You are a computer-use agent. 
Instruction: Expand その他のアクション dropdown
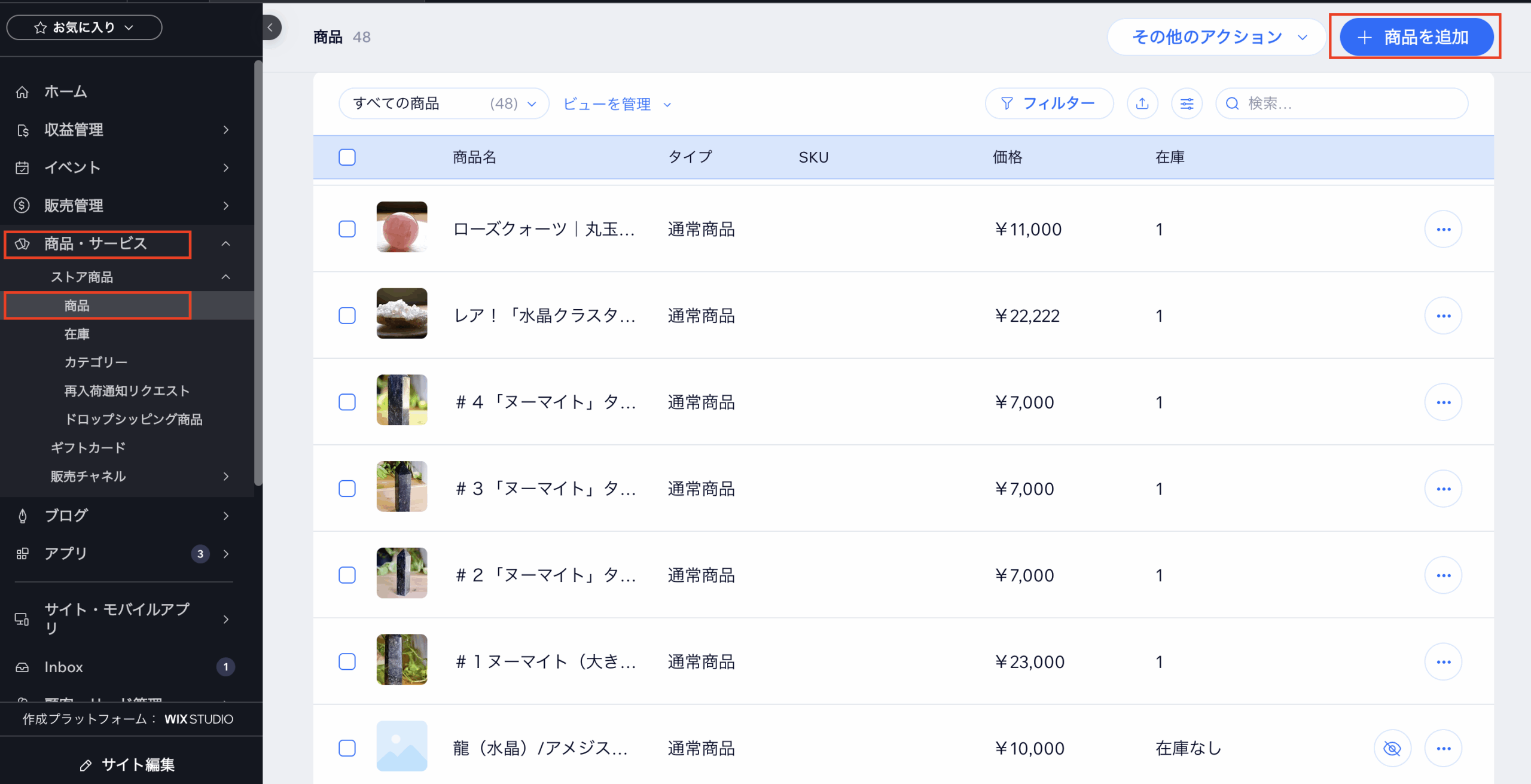coord(1217,37)
